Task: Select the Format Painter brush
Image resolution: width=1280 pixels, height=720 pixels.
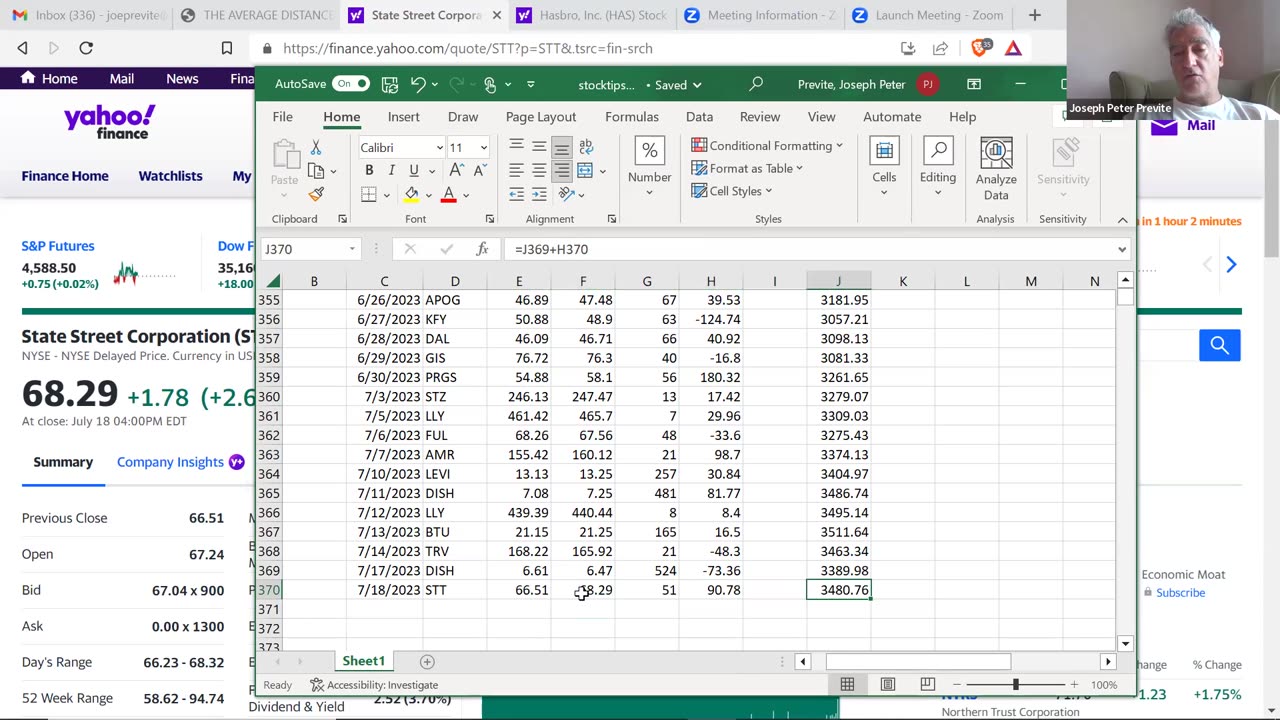Action: tap(316, 194)
